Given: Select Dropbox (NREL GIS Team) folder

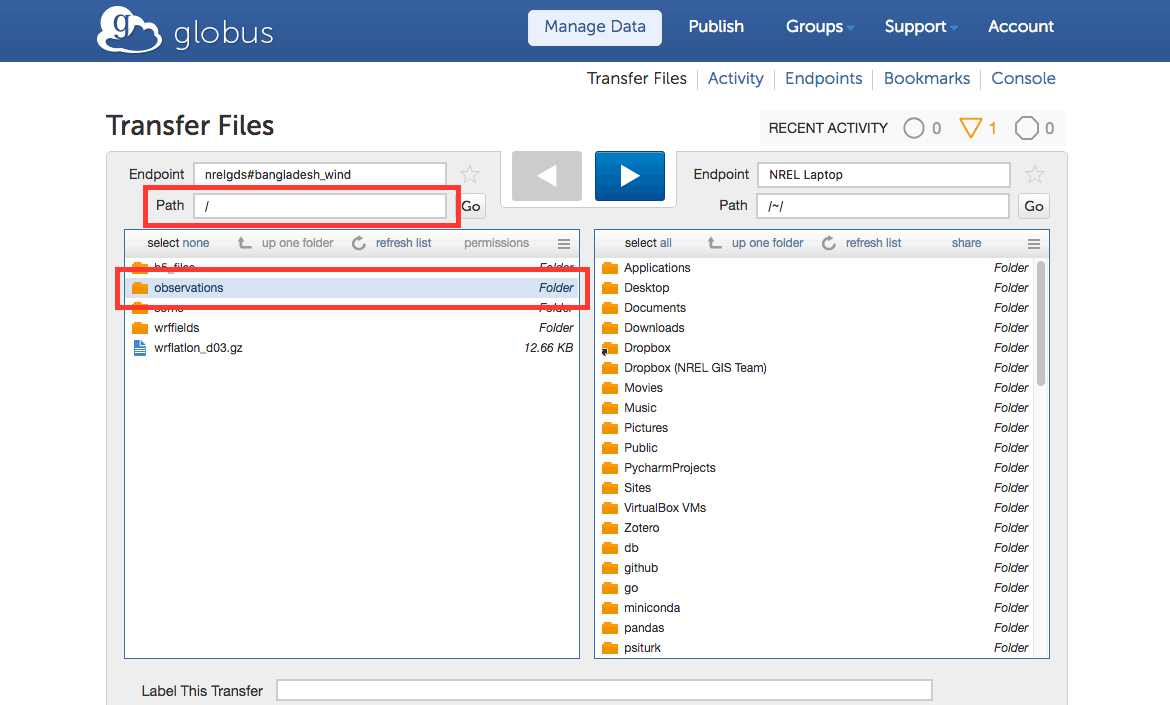Looking at the screenshot, I should 695,368.
